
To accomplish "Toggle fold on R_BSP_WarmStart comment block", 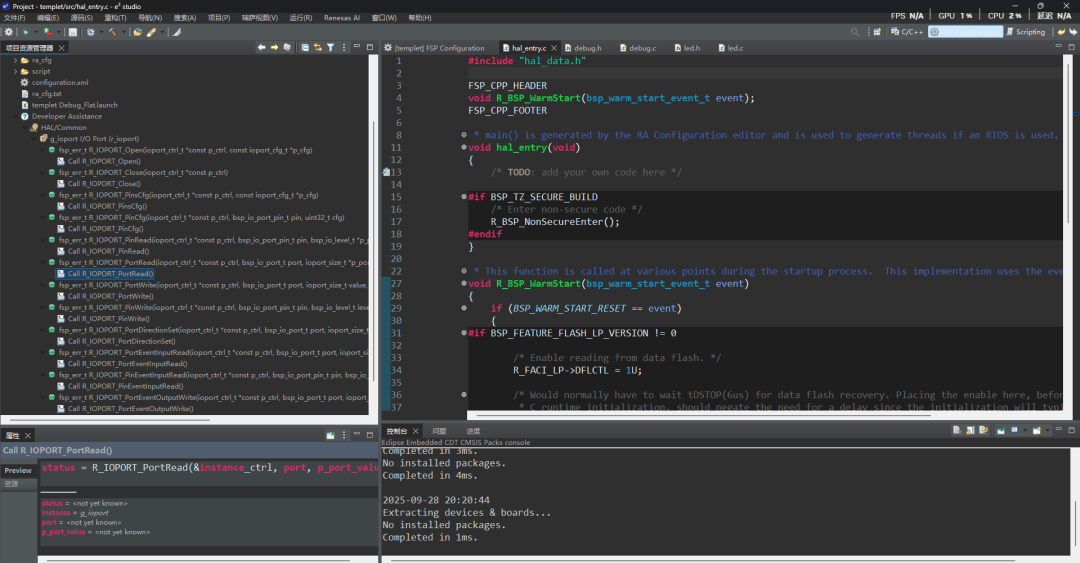I will [x=464, y=271].
